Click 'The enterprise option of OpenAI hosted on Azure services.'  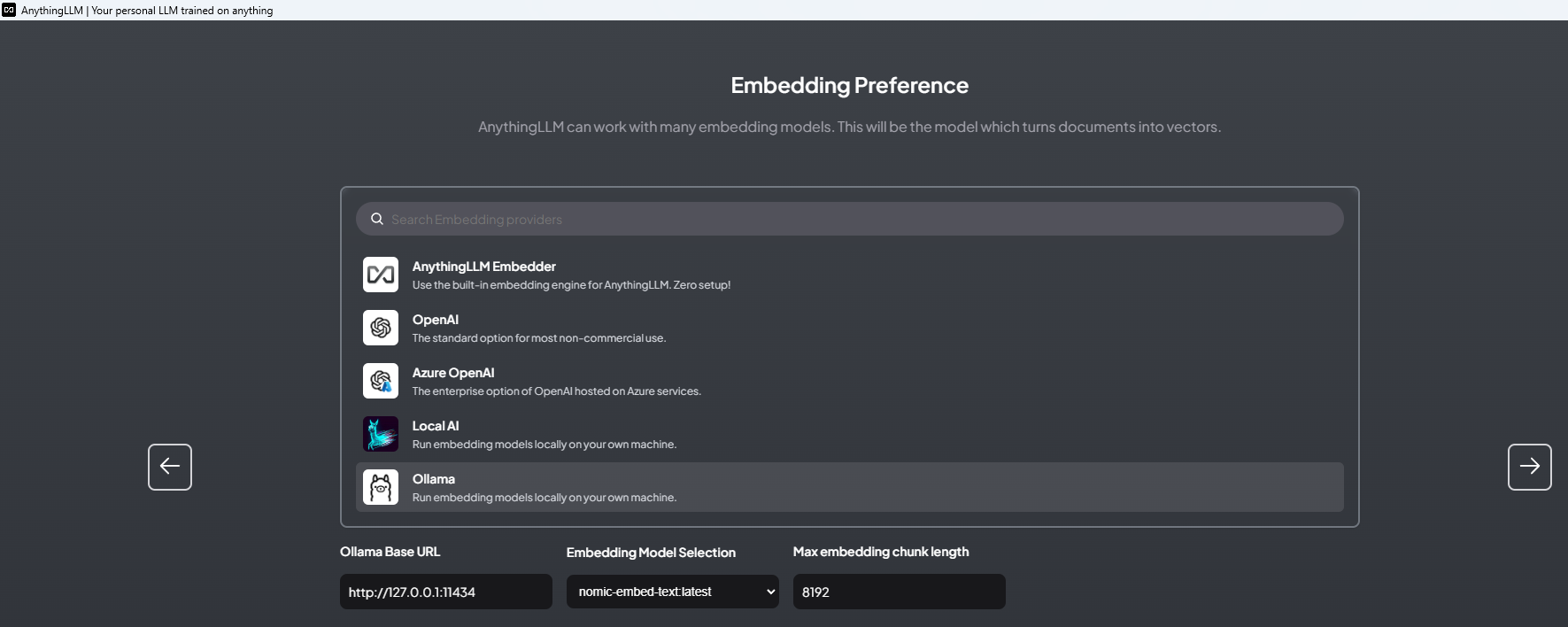point(557,391)
